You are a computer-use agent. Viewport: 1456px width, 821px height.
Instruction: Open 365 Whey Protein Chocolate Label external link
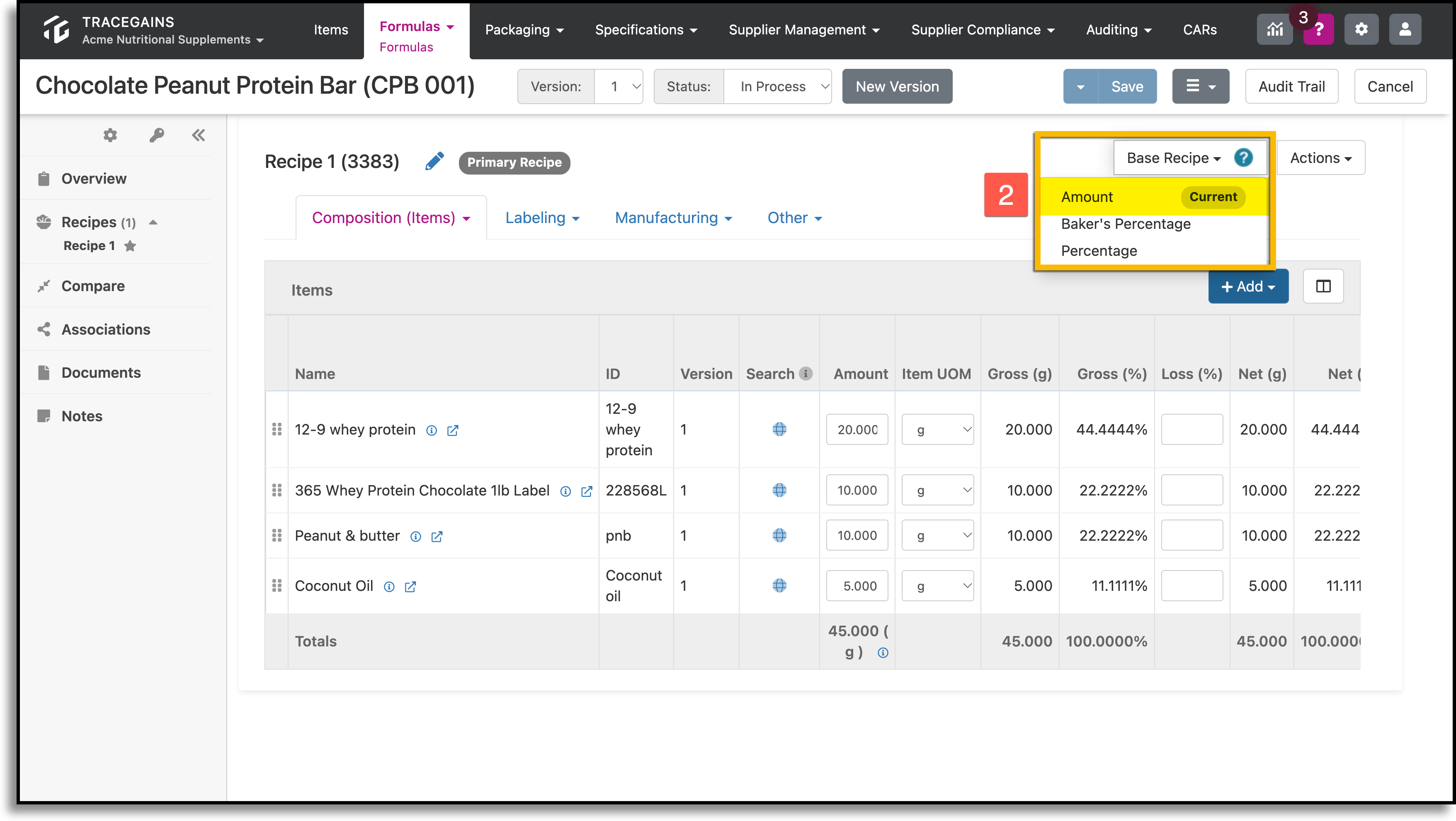(587, 491)
